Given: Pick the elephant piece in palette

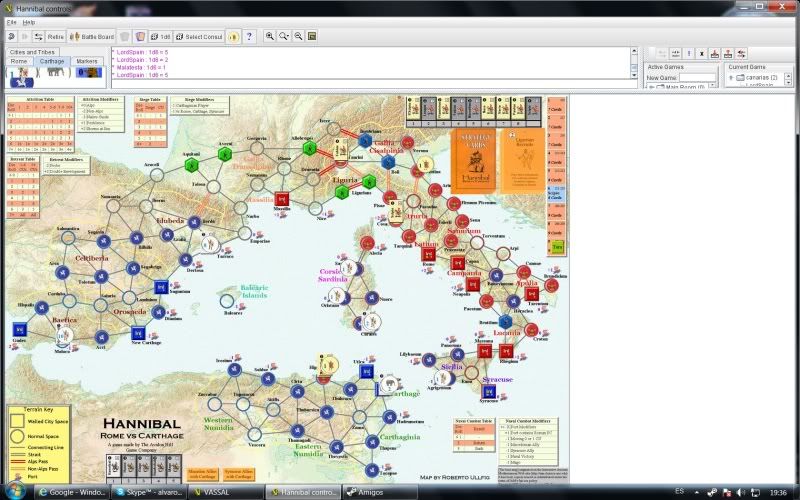Looking at the screenshot, I should pyautogui.click(x=55, y=72).
